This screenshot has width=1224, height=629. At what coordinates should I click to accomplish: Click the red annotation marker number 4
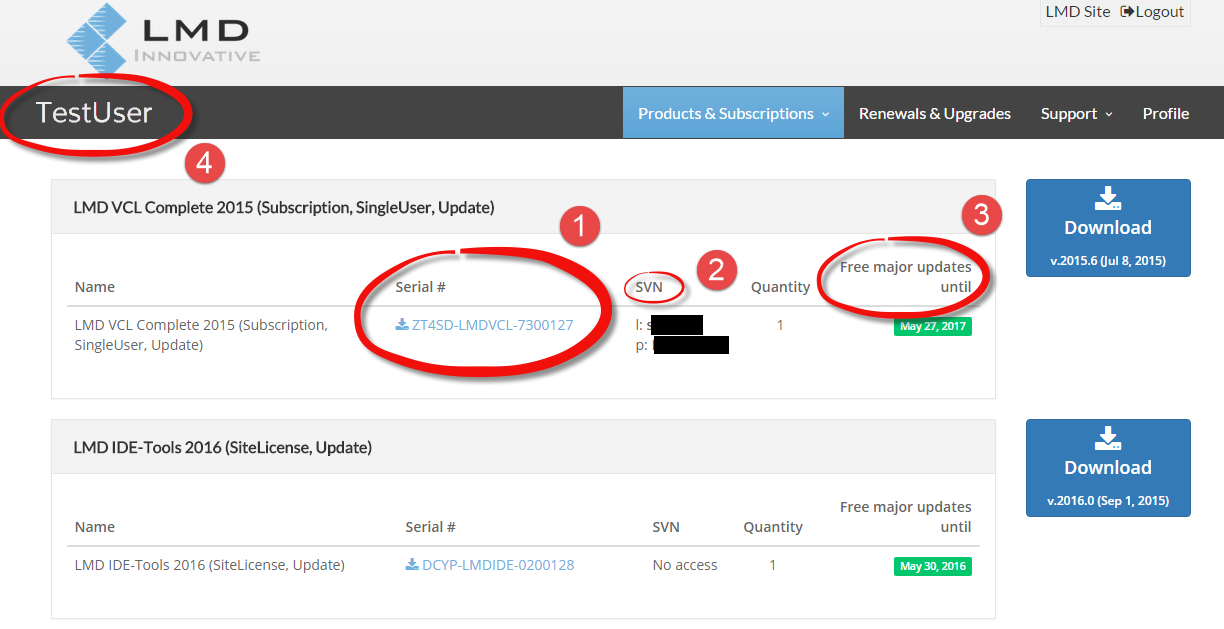click(204, 163)
